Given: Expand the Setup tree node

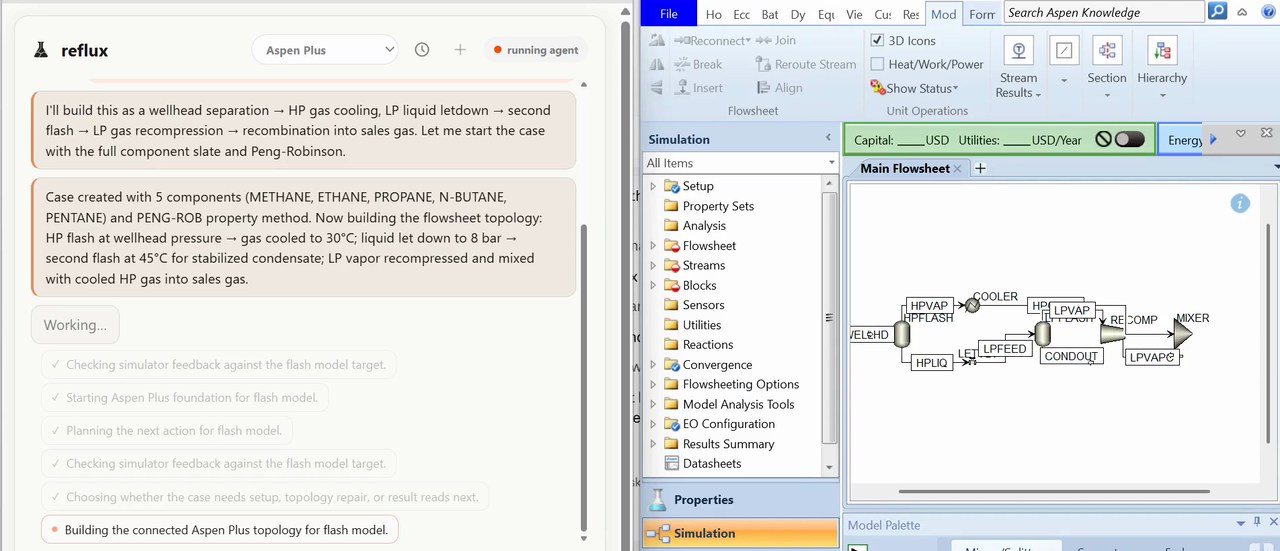Looking at the screenshot, I should coord(653,186).
